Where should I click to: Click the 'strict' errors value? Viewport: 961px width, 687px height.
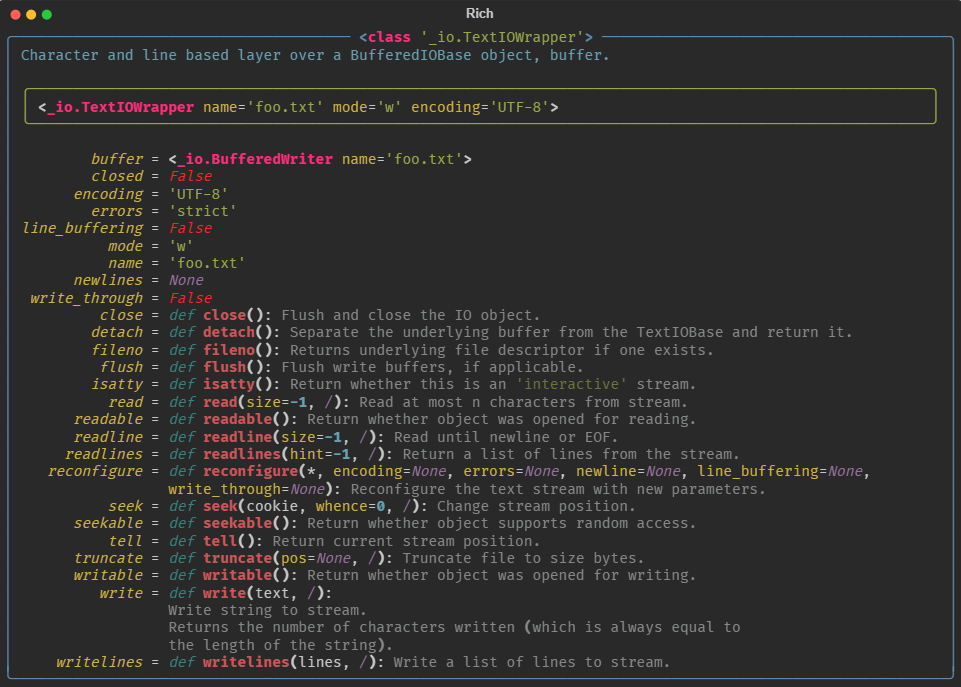203,211
